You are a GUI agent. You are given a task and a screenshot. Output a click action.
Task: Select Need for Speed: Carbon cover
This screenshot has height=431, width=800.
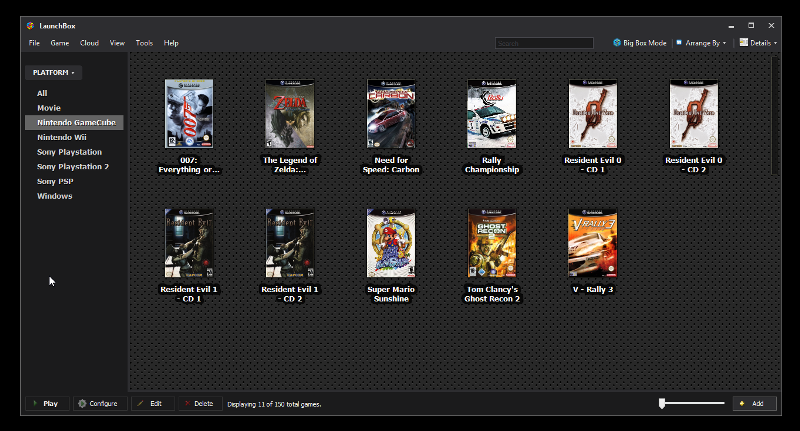pos(391,114)
